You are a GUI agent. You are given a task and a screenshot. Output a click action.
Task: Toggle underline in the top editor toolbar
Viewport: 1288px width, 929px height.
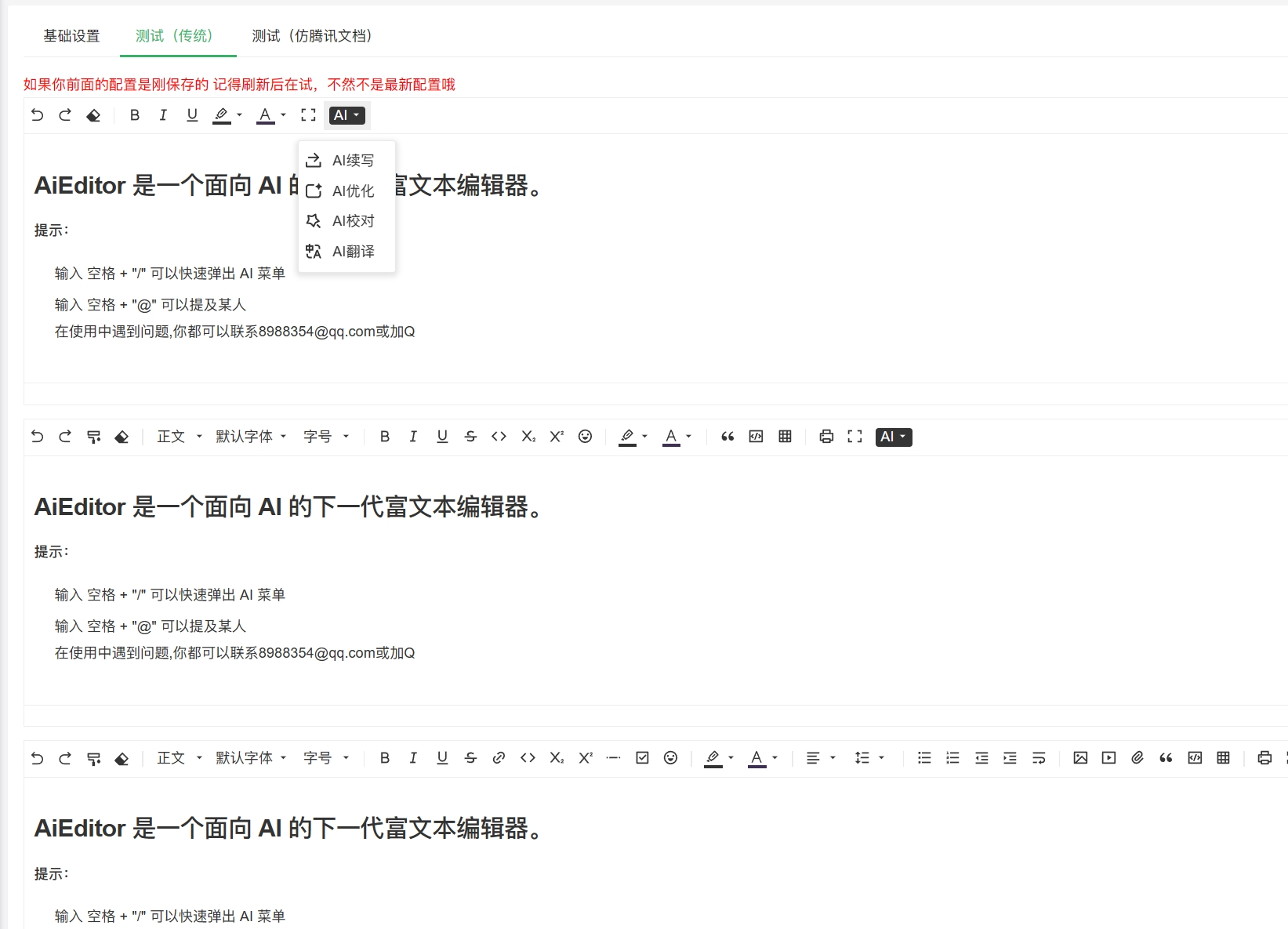pos(192,115)
